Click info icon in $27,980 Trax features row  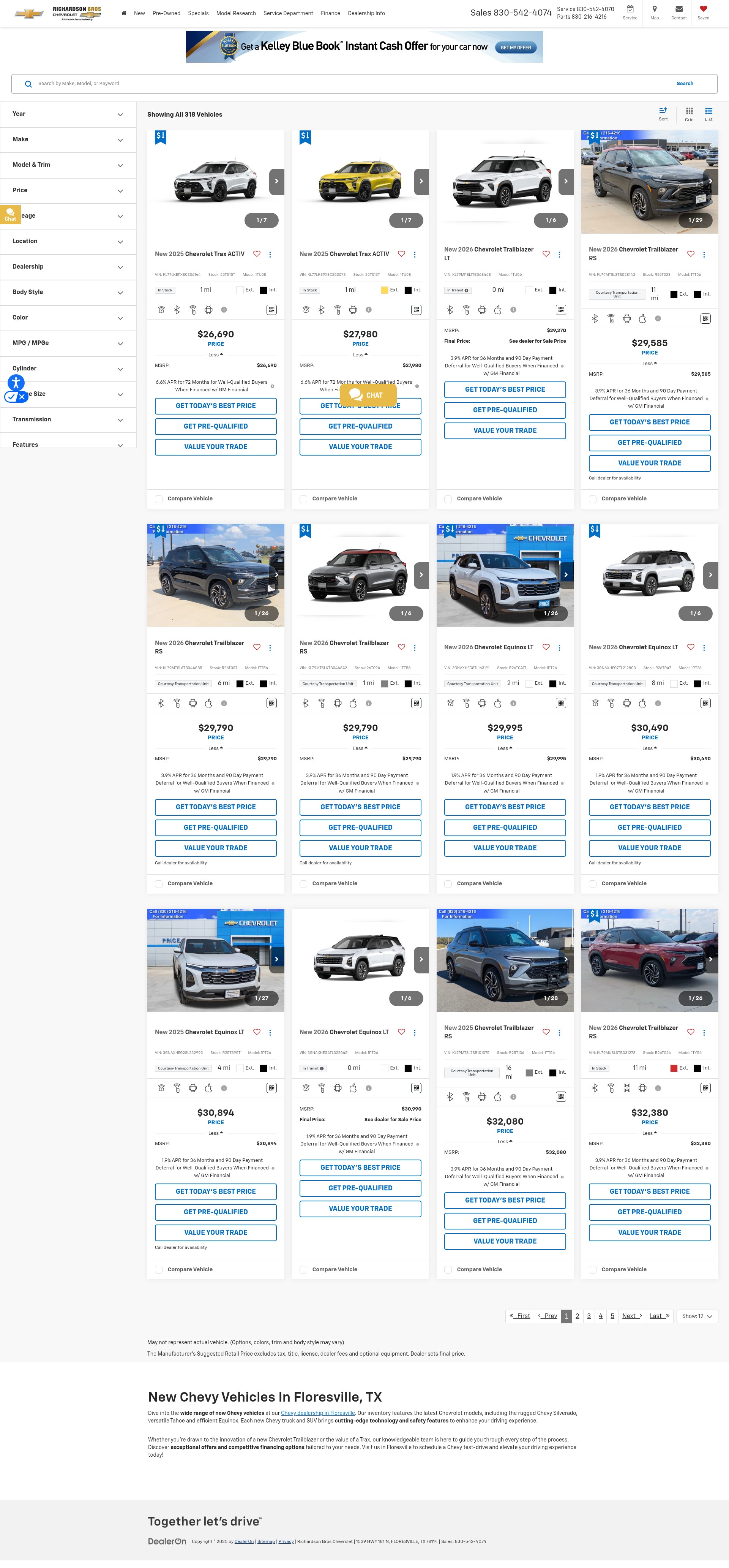(368, 310)
